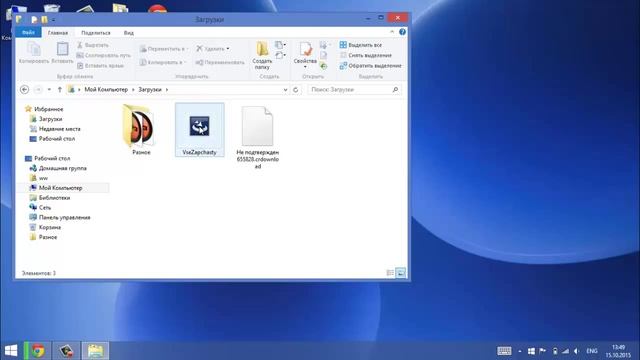Select Домашняя группа in the sidebar
The height and width of the screenshot is (360, 640).
pyautogui.click(x=58, y=168)
